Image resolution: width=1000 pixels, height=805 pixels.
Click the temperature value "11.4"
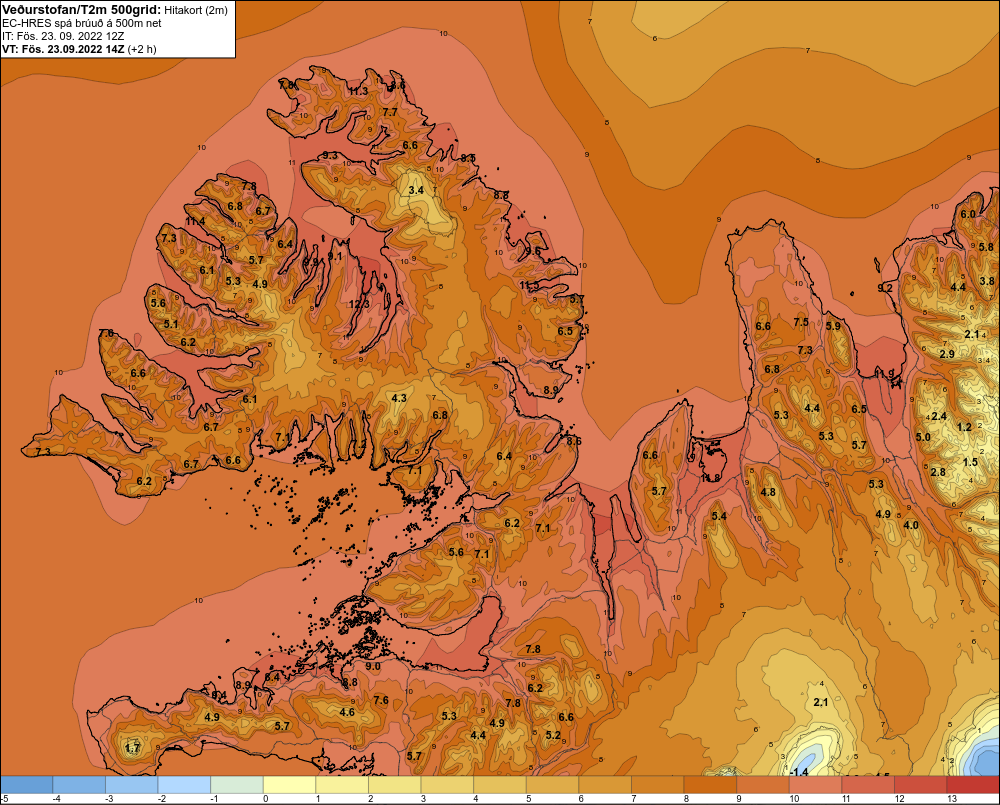click(x=195, y=221)
